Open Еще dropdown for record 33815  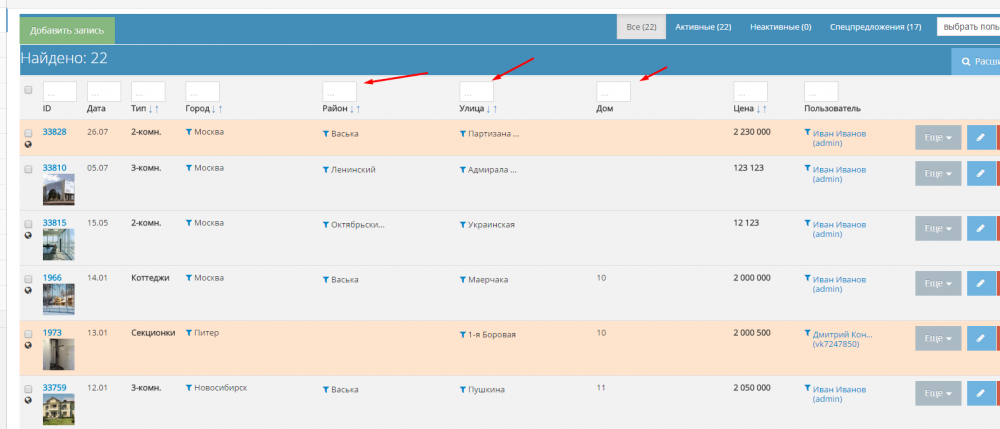pos(938,228)
